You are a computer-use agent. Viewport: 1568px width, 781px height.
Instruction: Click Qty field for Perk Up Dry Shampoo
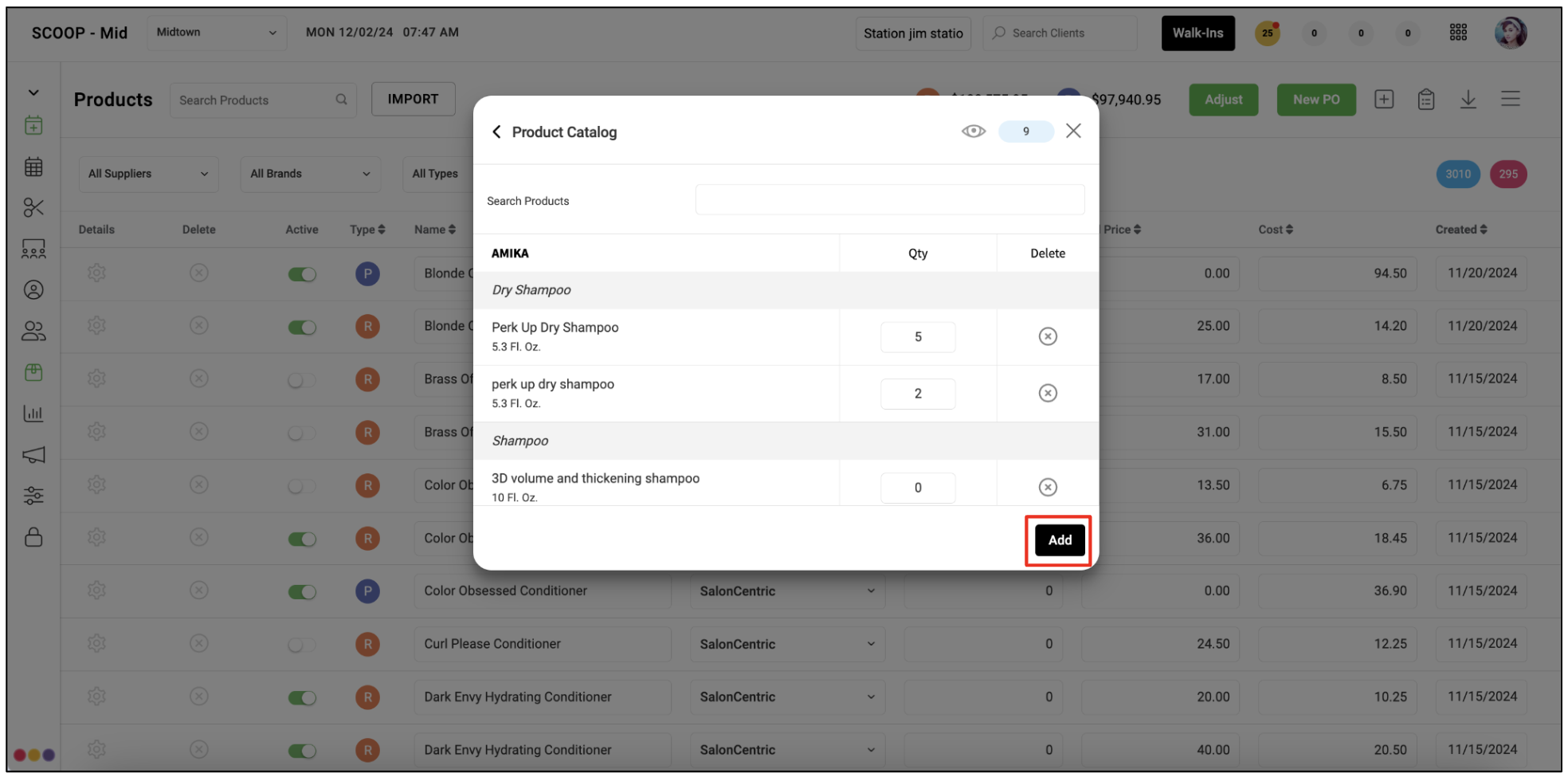[x=918, y=337]
